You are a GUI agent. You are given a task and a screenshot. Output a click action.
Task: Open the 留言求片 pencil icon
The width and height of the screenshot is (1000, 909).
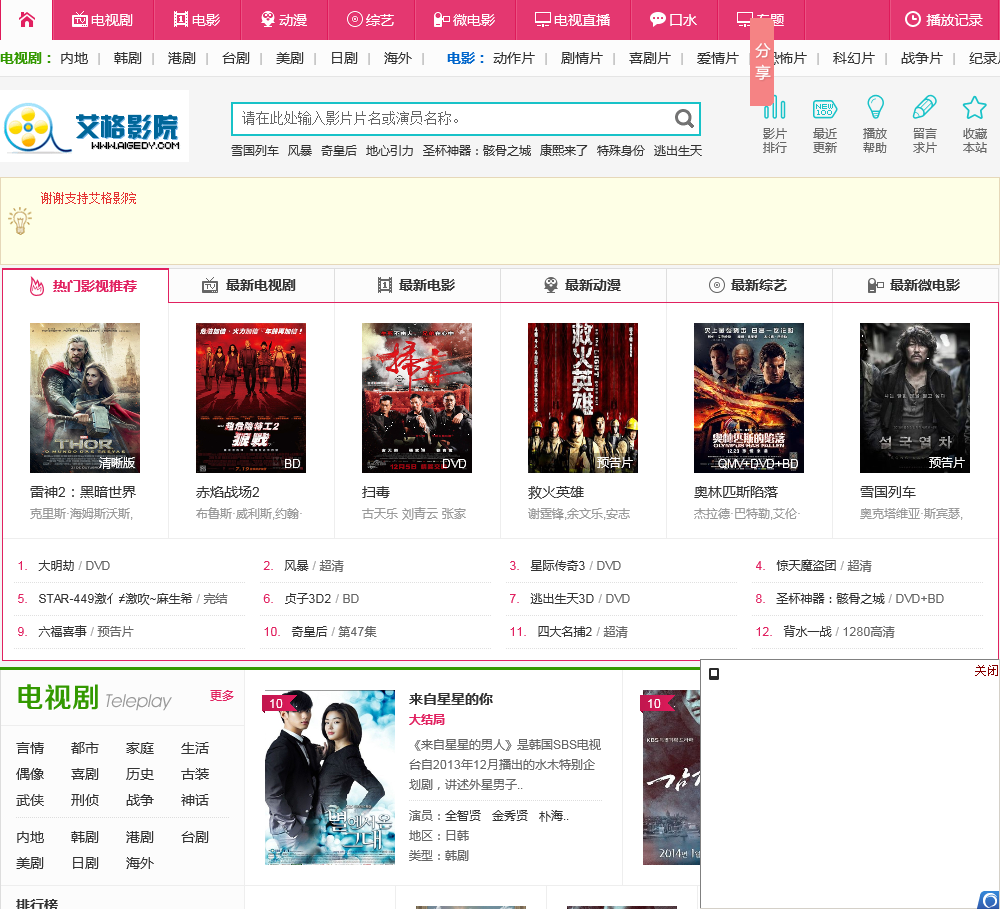(925, 124)
